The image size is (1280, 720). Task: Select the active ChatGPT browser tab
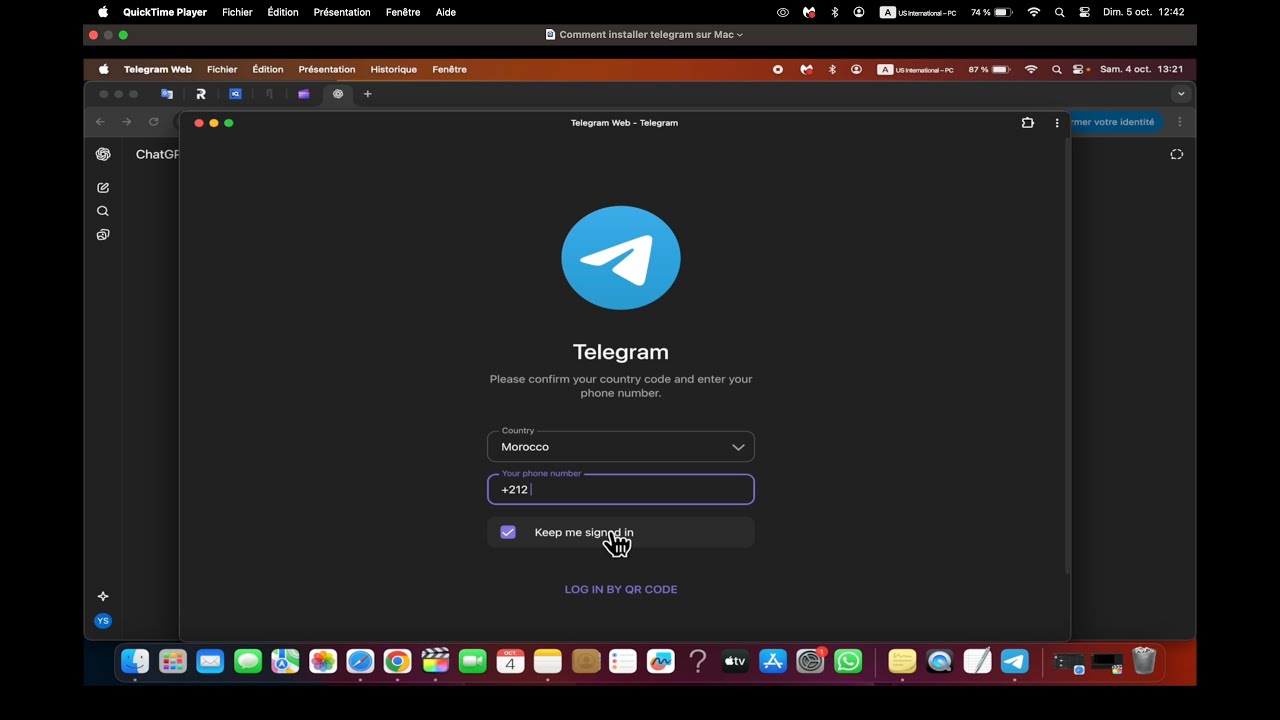coord(338,94)
